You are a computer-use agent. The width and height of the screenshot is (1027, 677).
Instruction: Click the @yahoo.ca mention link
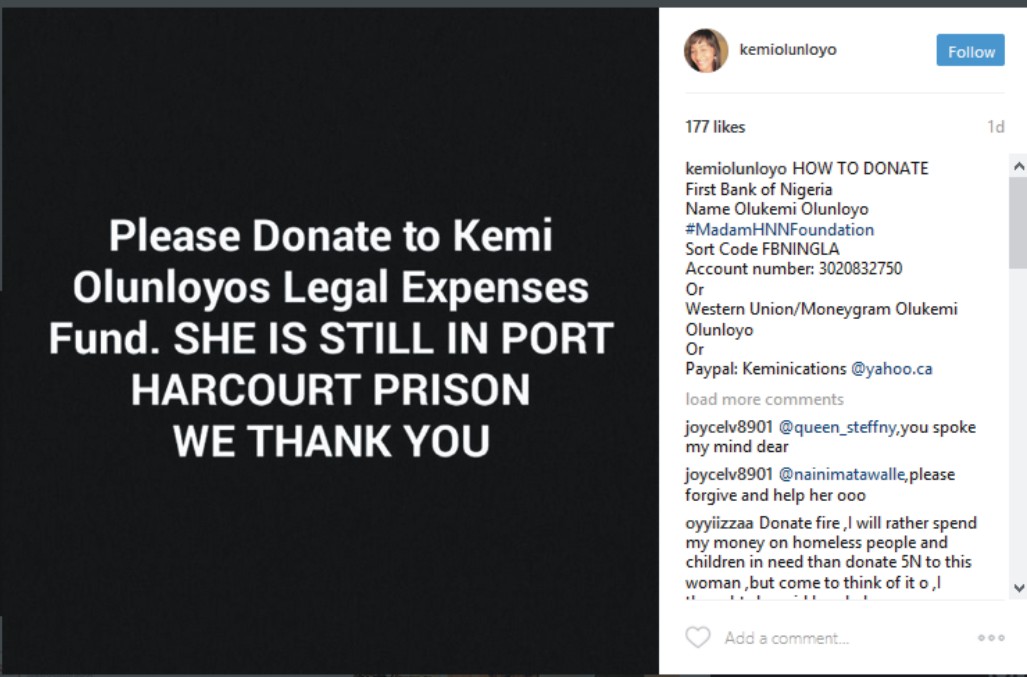click(891, 368)
